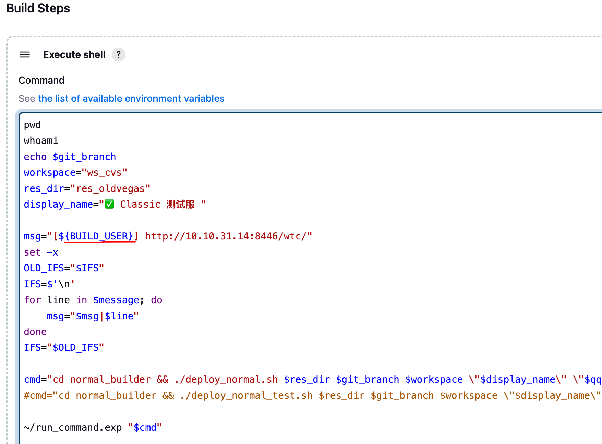Click the URL in the msg line
This screenshot has height=444, width=602.
229,236
